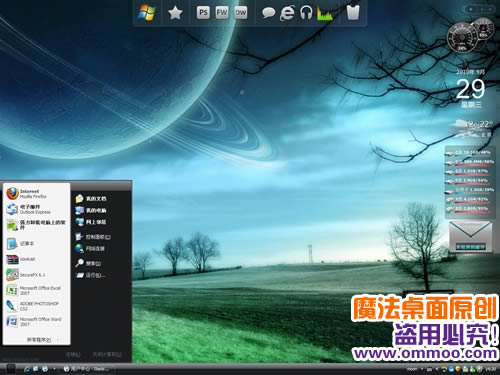Open the chat speech bubble dock icon
This screenshot has height=375, width=500.
click(x=268, y=13)
